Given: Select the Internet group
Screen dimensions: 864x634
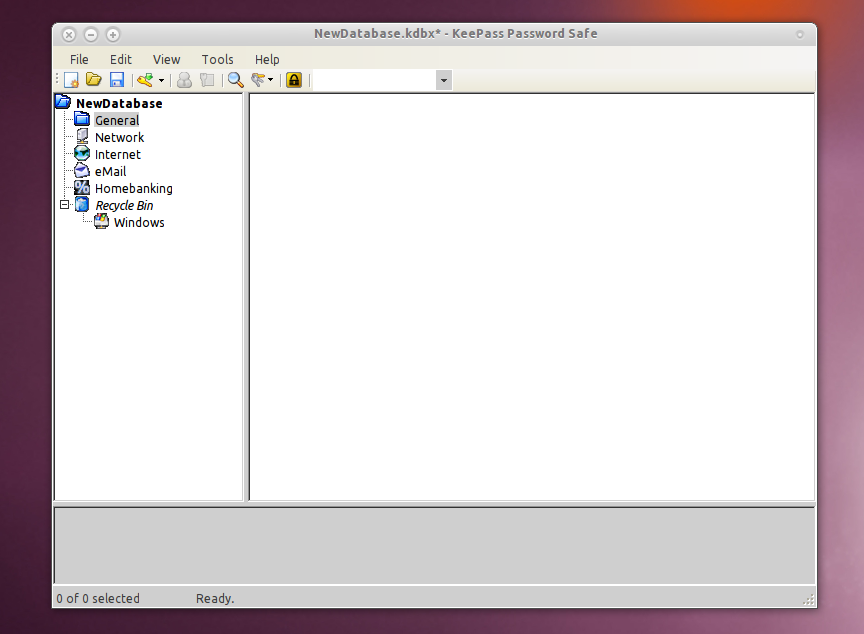Looking at the screenshot, I should point(118,155).
